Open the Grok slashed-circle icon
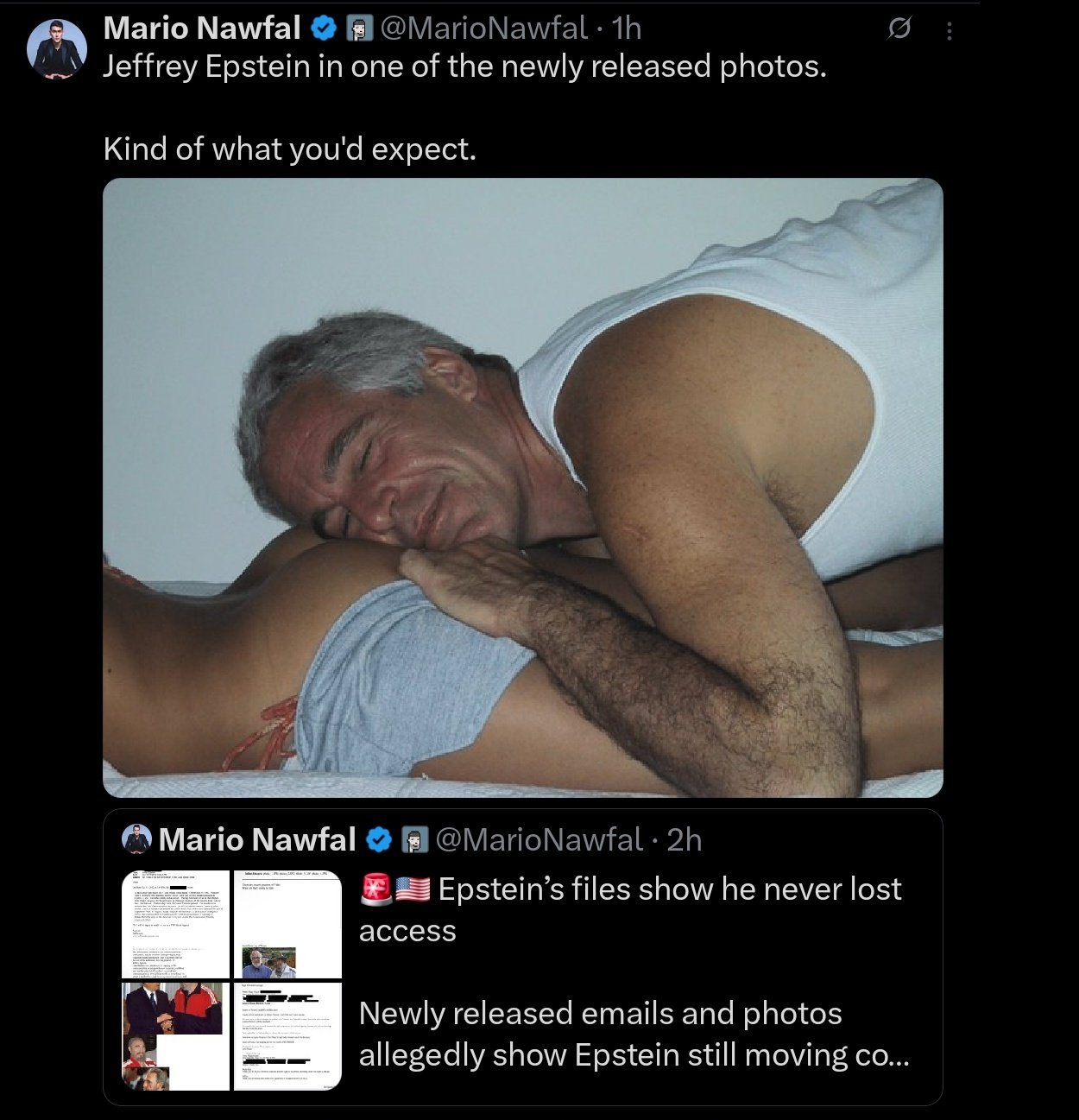This screenshot has height=1120, width=1079. pyautogui.click(x=899, y=30)
